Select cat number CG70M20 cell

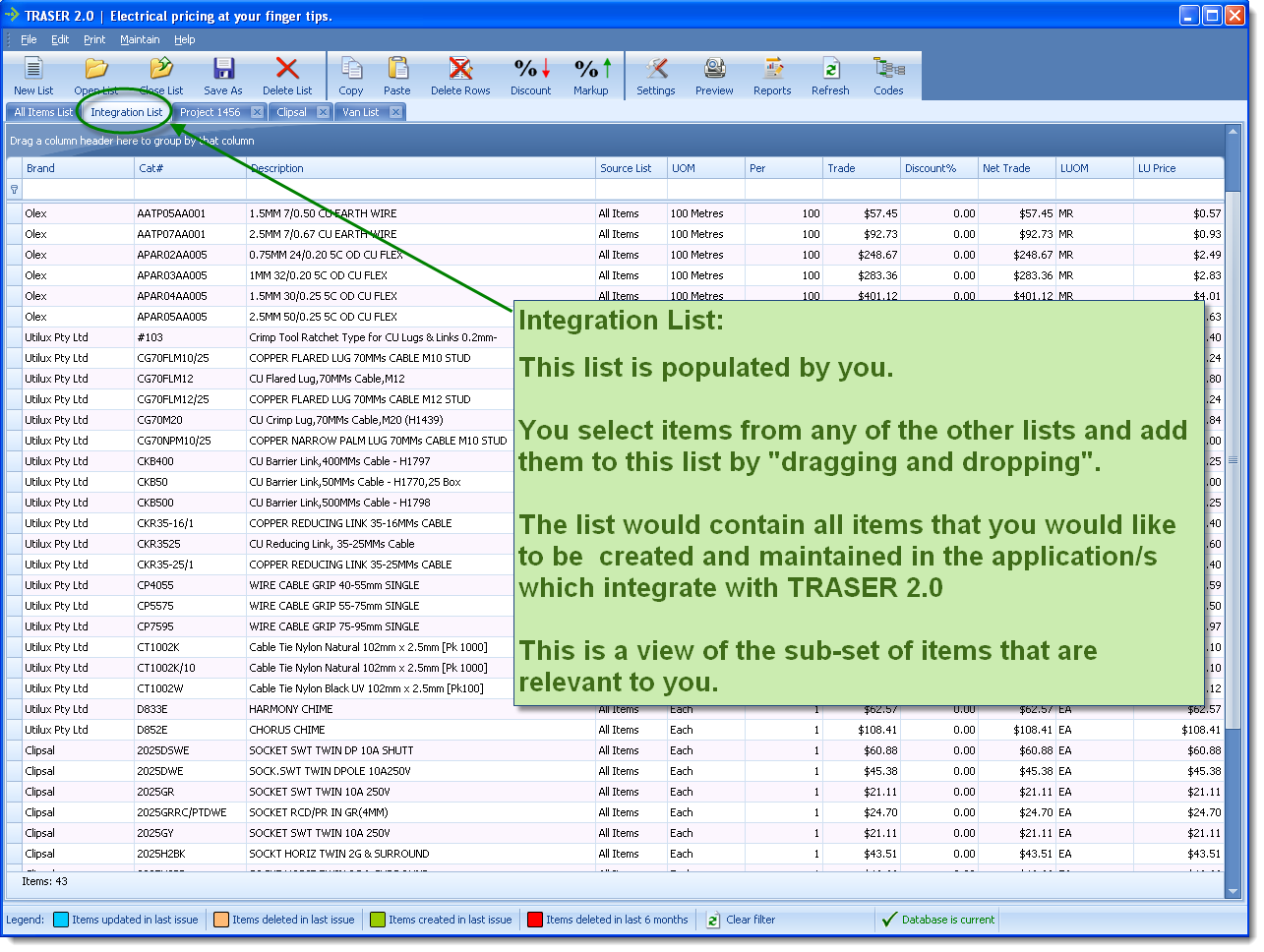(x=190, y=420)
